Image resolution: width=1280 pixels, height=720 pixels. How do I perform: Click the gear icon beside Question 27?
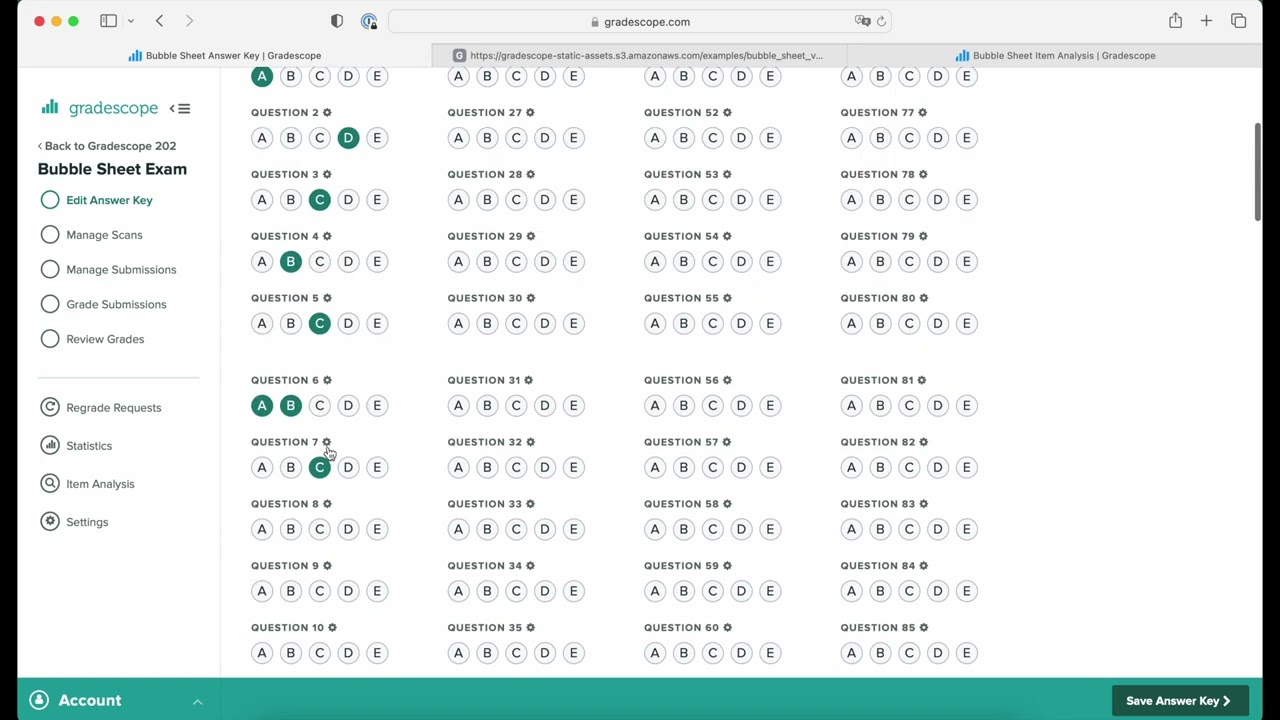coord(530,113)
